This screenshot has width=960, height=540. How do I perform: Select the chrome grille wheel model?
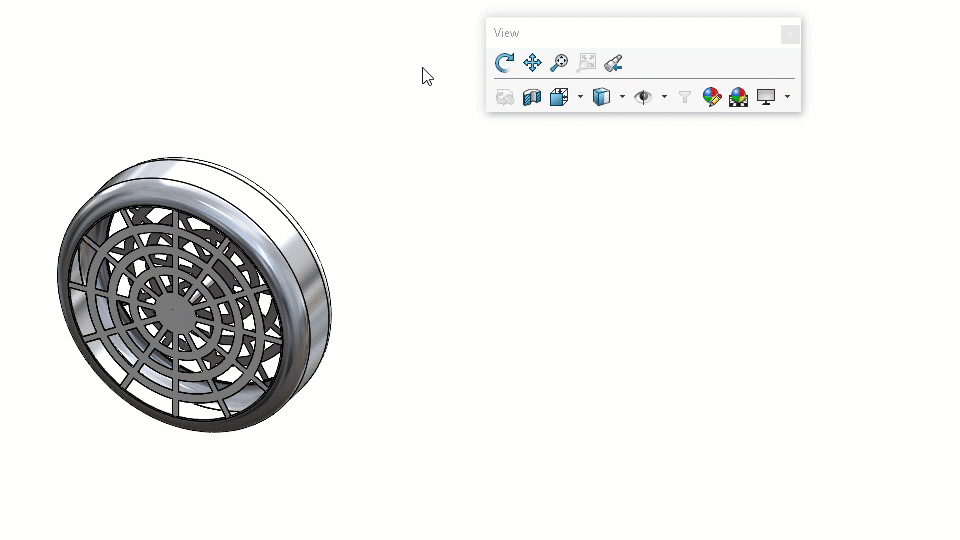195,294
